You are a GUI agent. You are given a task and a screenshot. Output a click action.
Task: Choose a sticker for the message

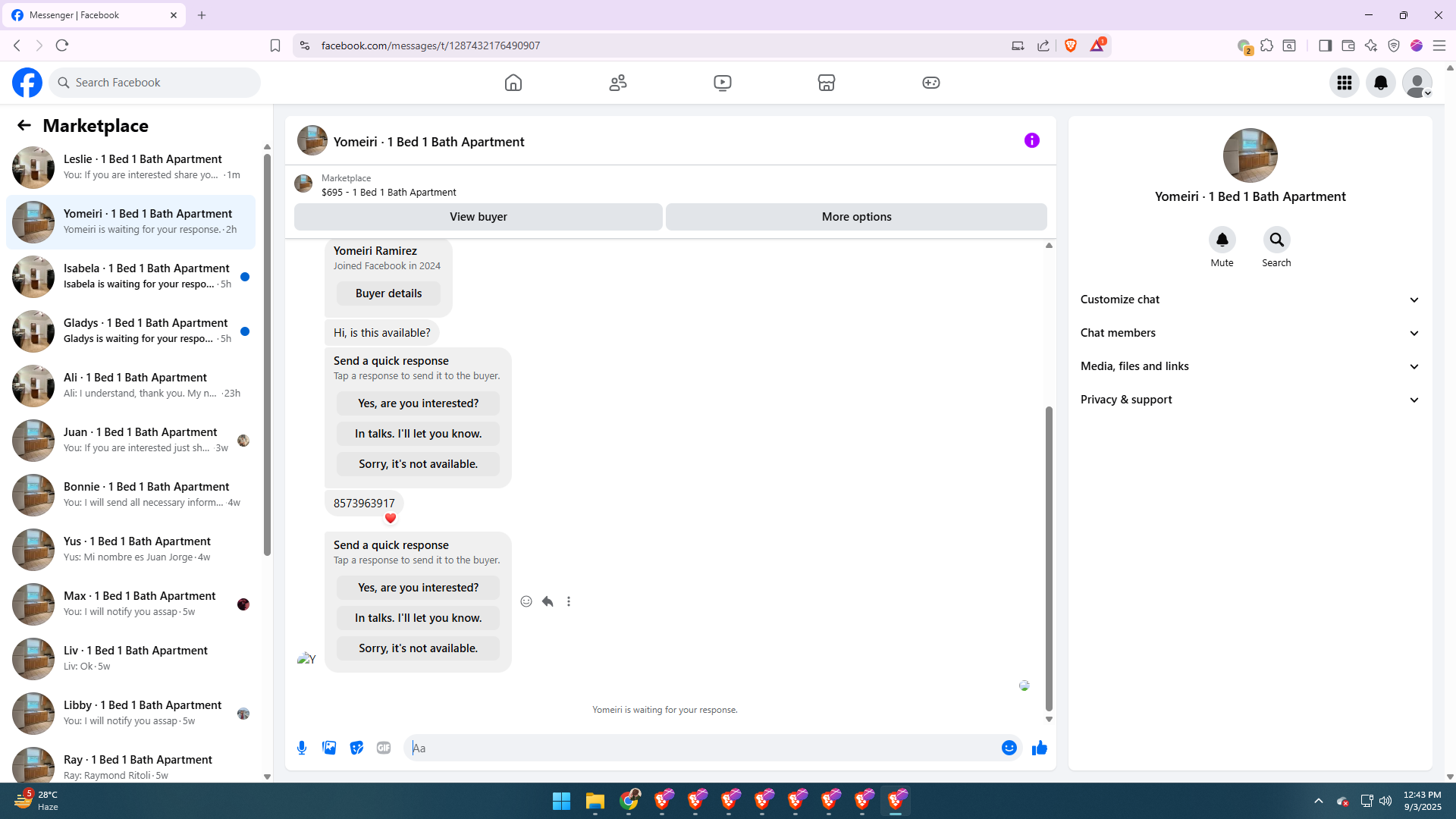[356, 748]
